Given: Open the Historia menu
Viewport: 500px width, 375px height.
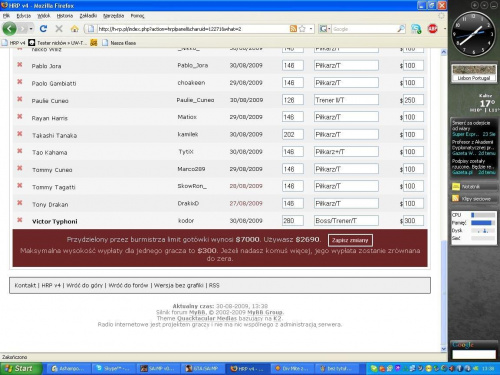Looking at the screenshot, I should (65, 16).
